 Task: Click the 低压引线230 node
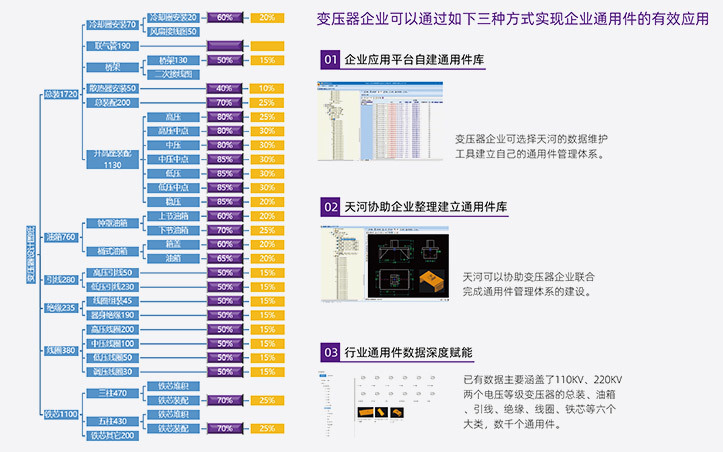pos(113,287)
